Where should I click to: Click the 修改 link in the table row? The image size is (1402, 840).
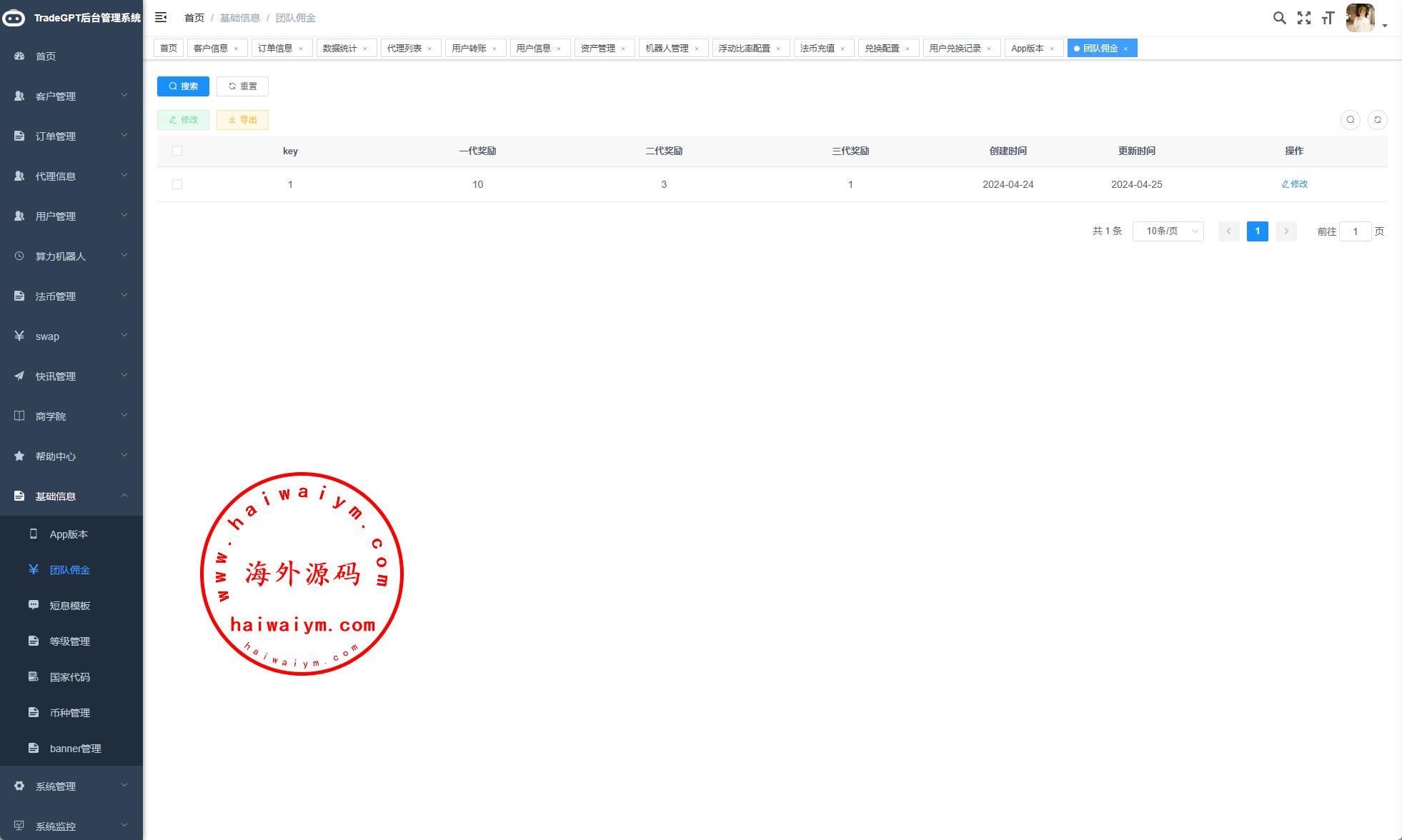click(1294, 184)
